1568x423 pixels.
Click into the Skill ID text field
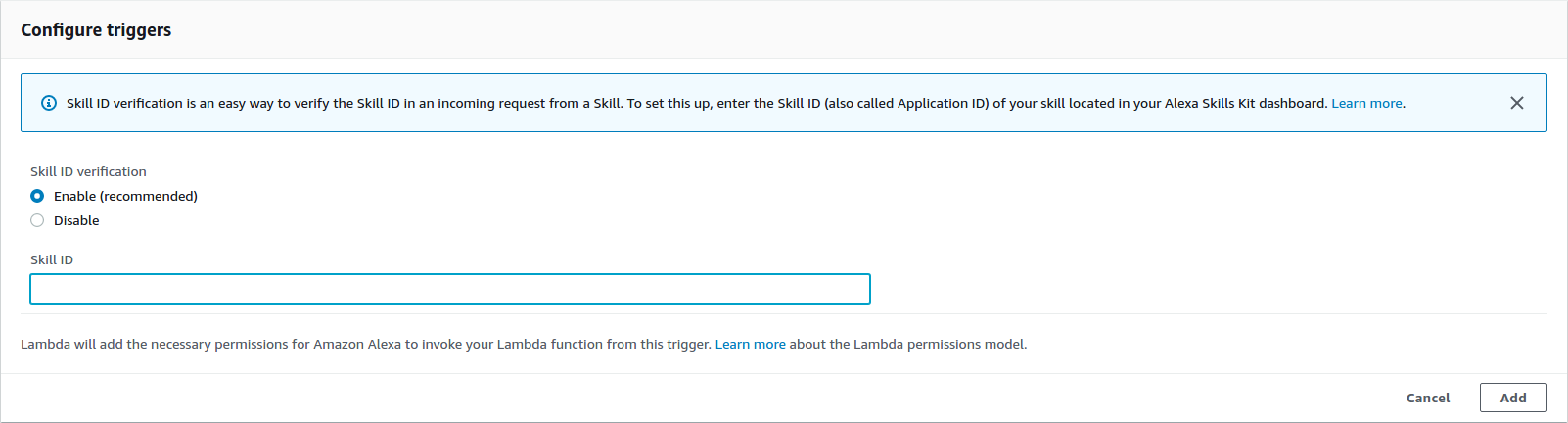(x=450, y=289)
